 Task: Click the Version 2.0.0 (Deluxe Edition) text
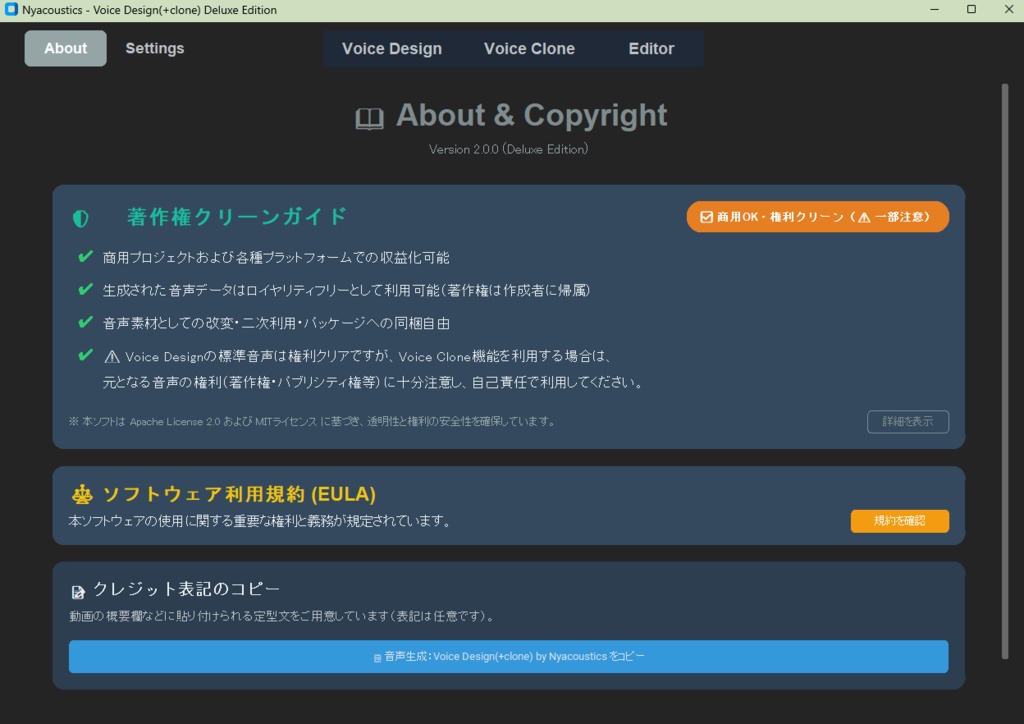(508, 150)
